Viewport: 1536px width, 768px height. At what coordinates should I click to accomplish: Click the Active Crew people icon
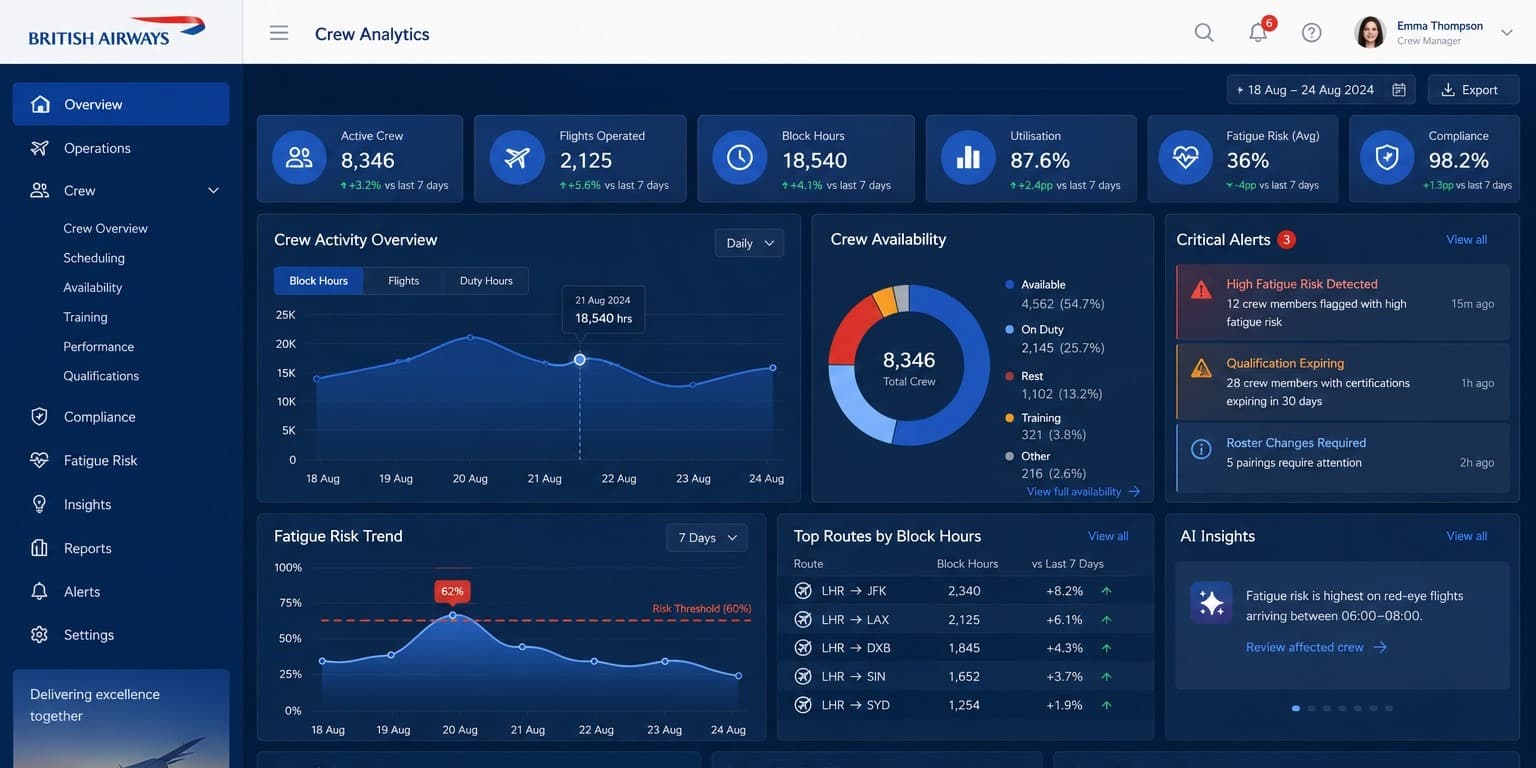pyautogui.click(x=299, y=158)
